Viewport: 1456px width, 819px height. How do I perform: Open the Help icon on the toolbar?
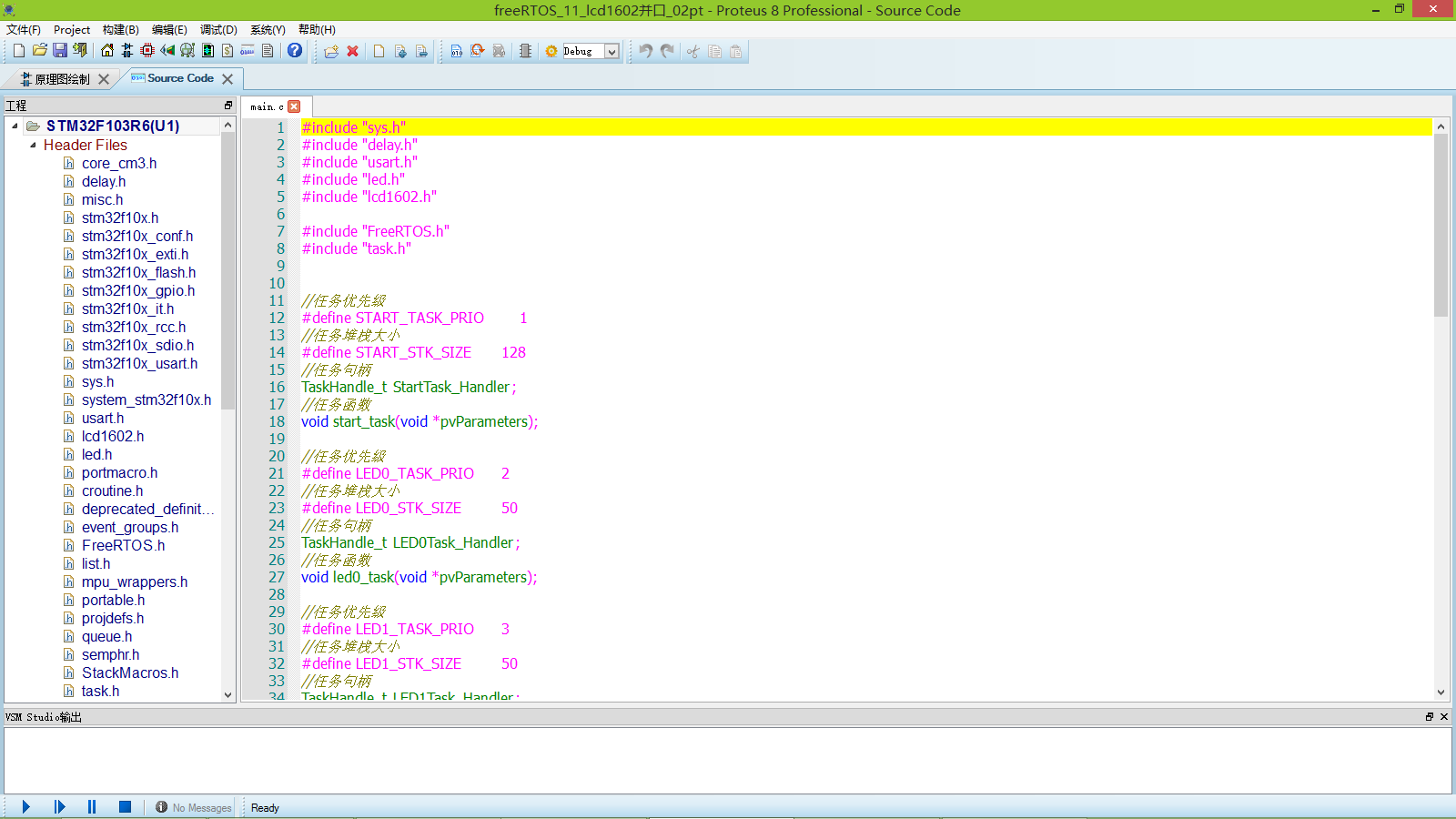[x=293, y=51]
